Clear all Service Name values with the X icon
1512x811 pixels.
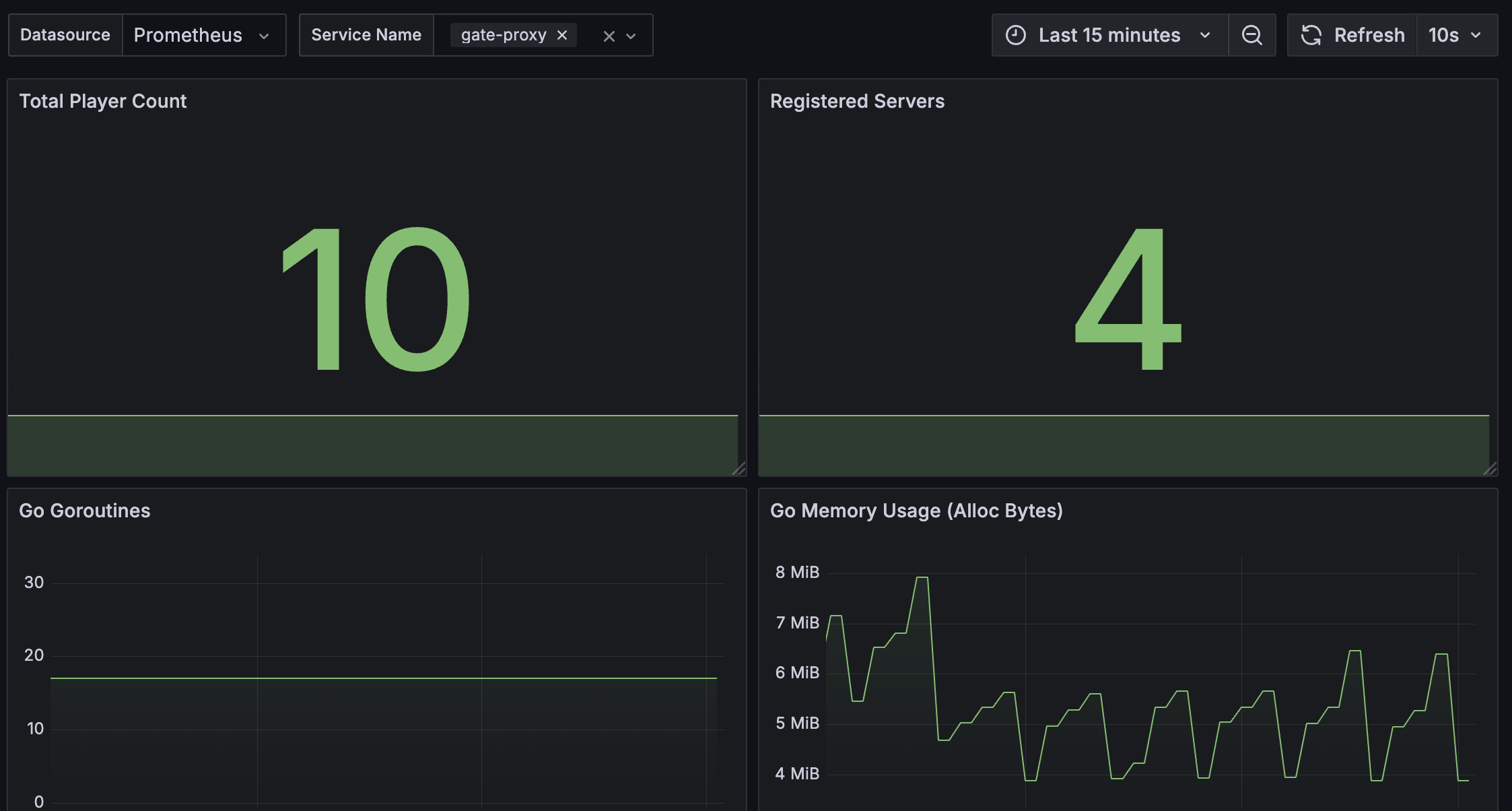coord(609,36)
